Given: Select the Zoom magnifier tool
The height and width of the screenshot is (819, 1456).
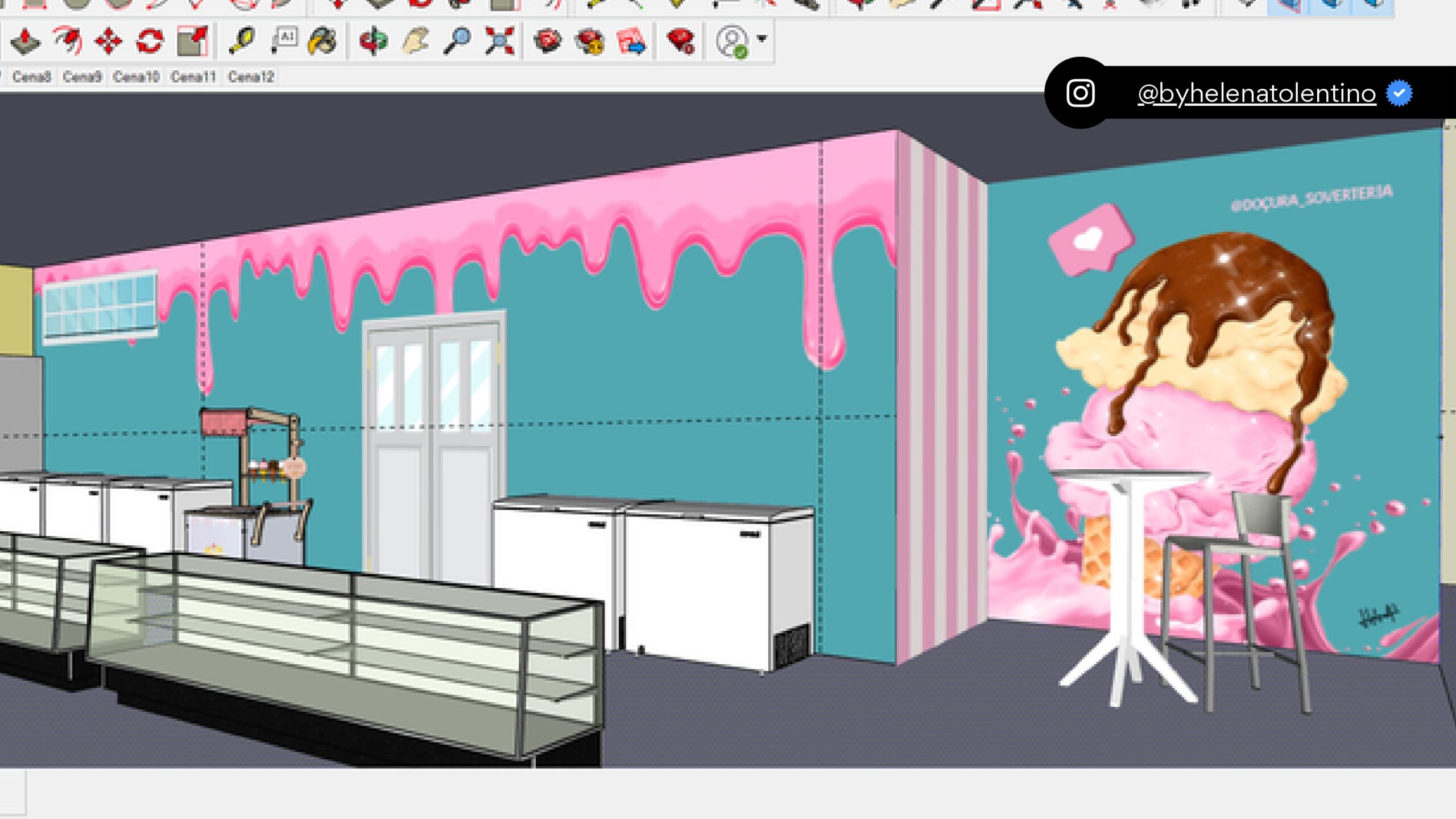Looking at the screenshot, I should pos(457,41).
